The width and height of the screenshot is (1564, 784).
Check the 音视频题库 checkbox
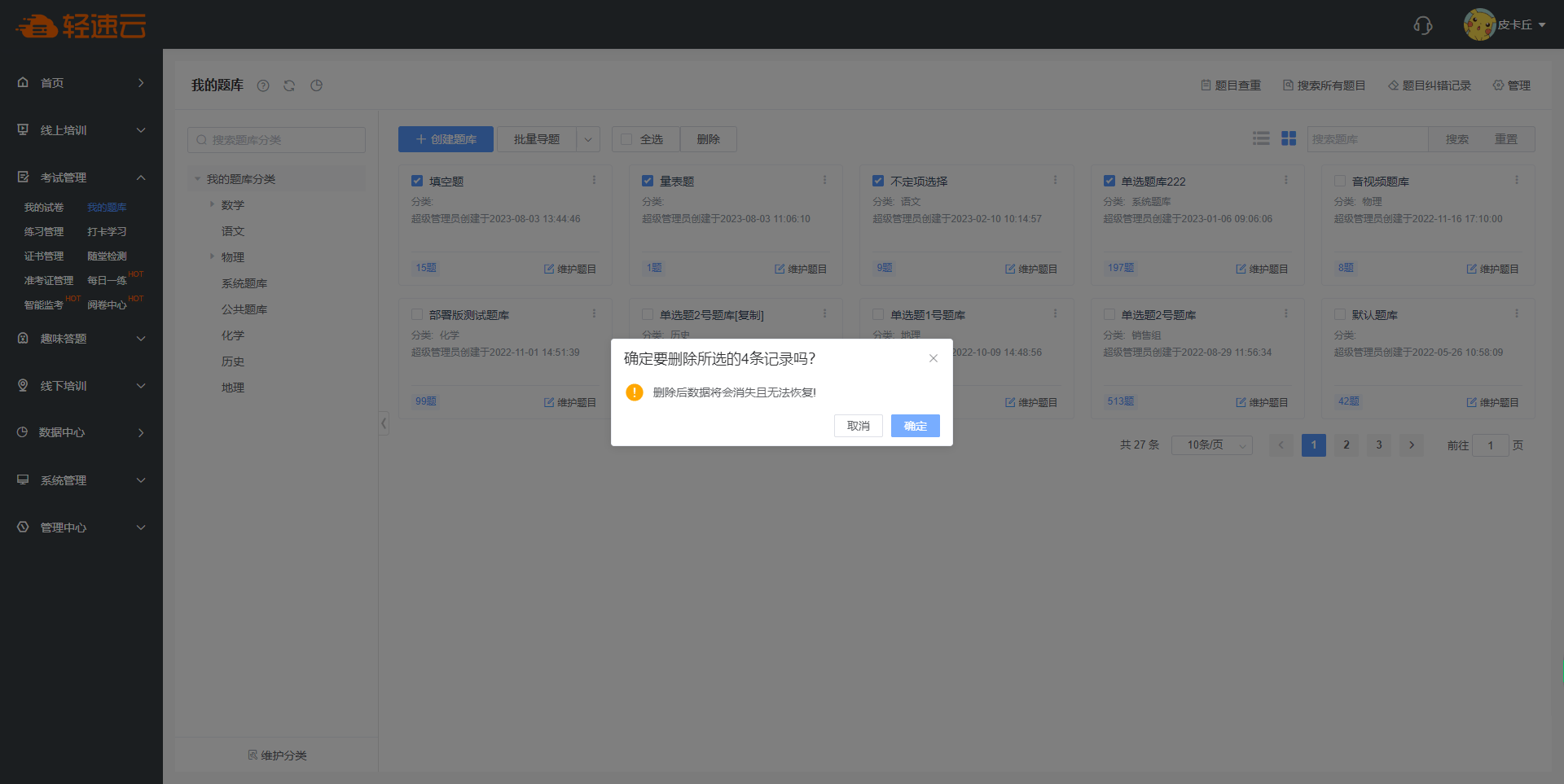tap(1340, 182)
